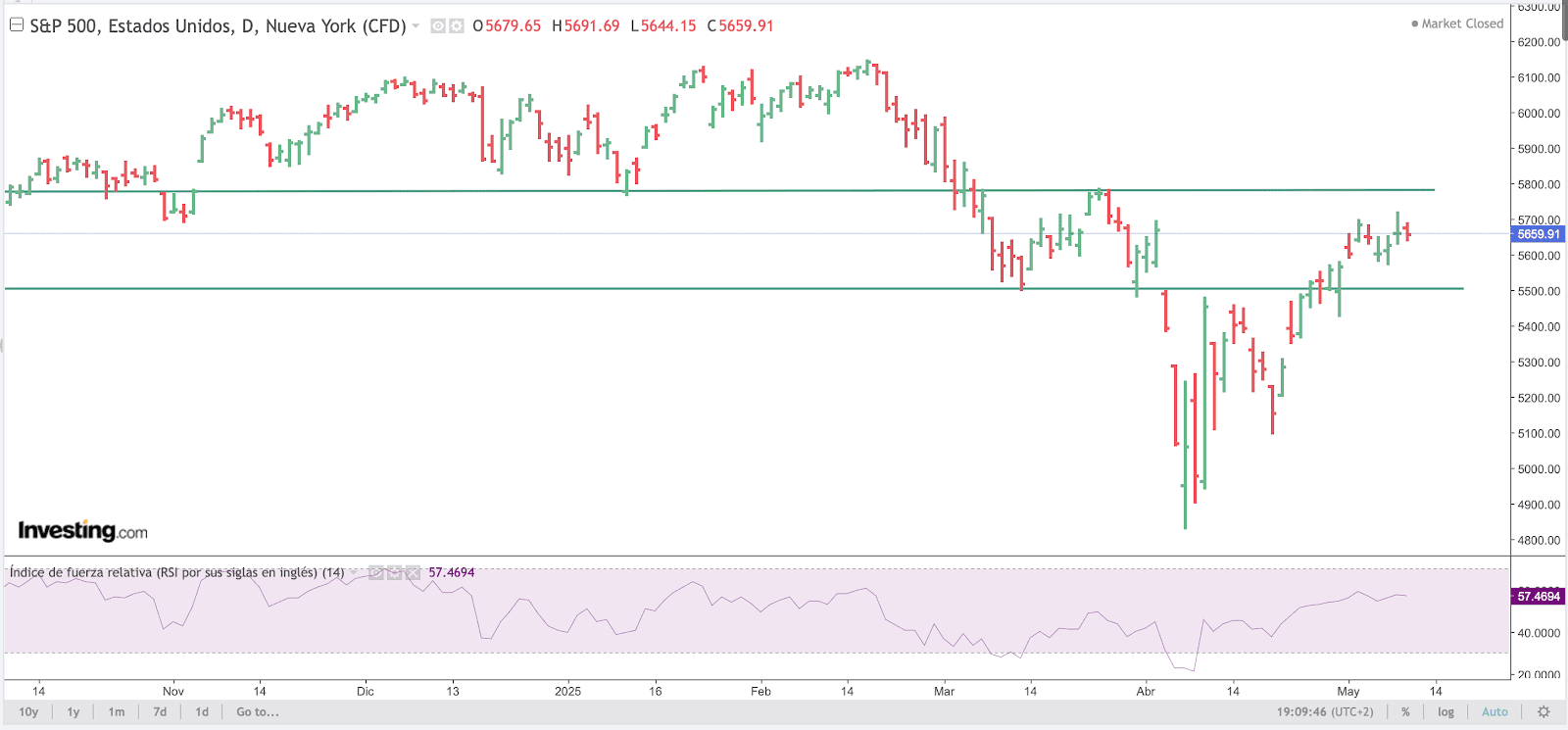Open the S&P 500 symbol dropdown arrow
The image size is (1568, 730).
416,26
